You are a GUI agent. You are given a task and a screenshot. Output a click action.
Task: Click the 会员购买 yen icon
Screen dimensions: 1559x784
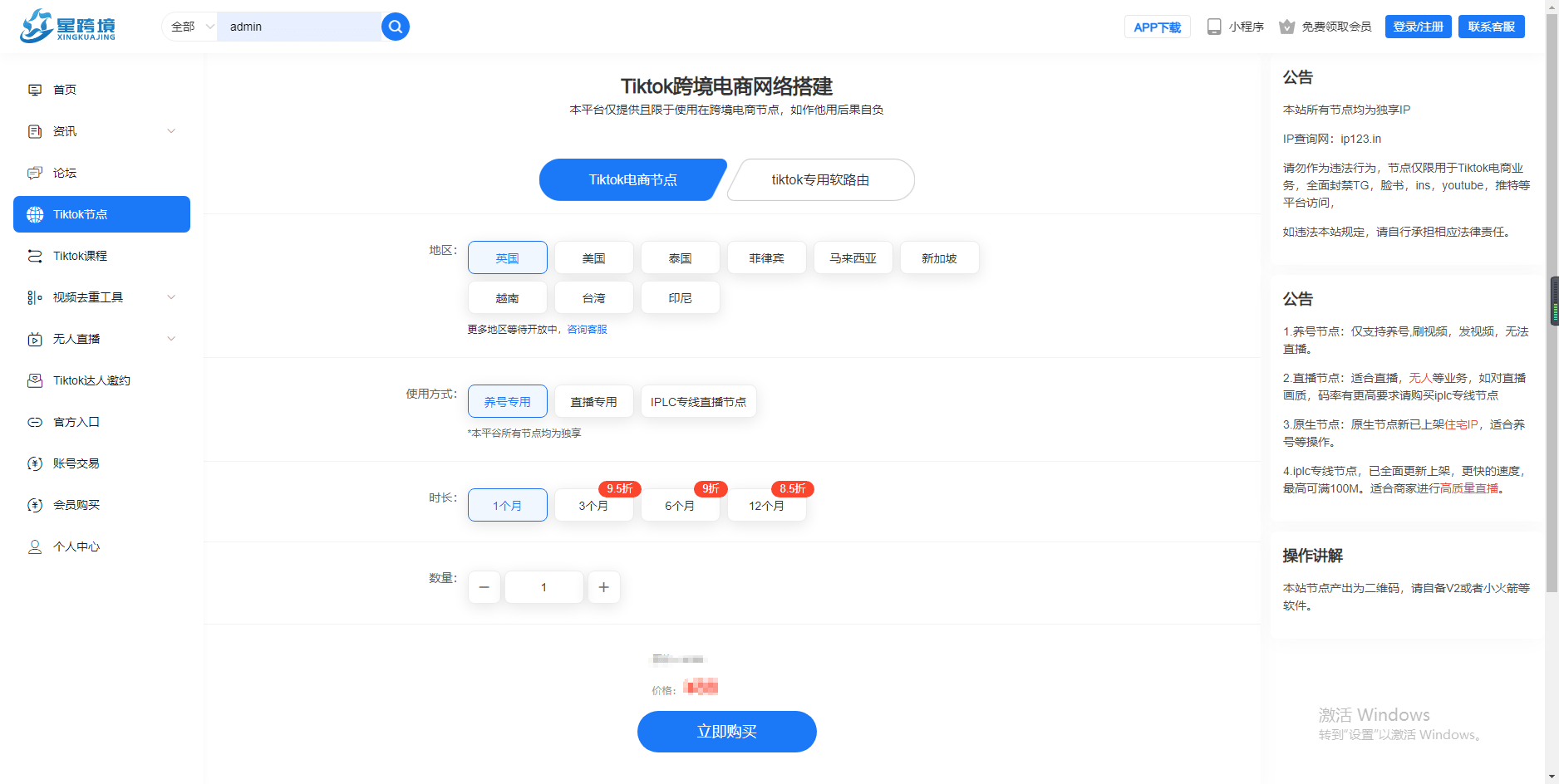click(x=35, y=505)
